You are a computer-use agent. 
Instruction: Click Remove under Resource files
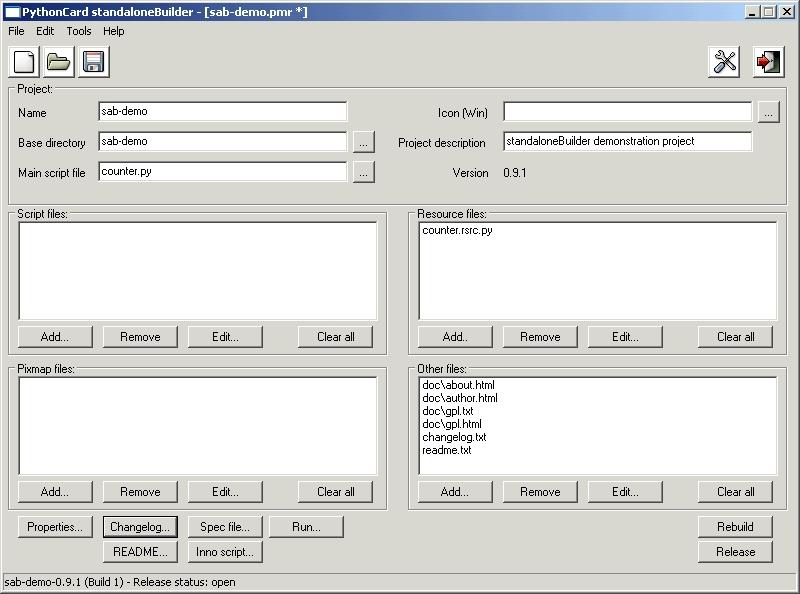540,337
